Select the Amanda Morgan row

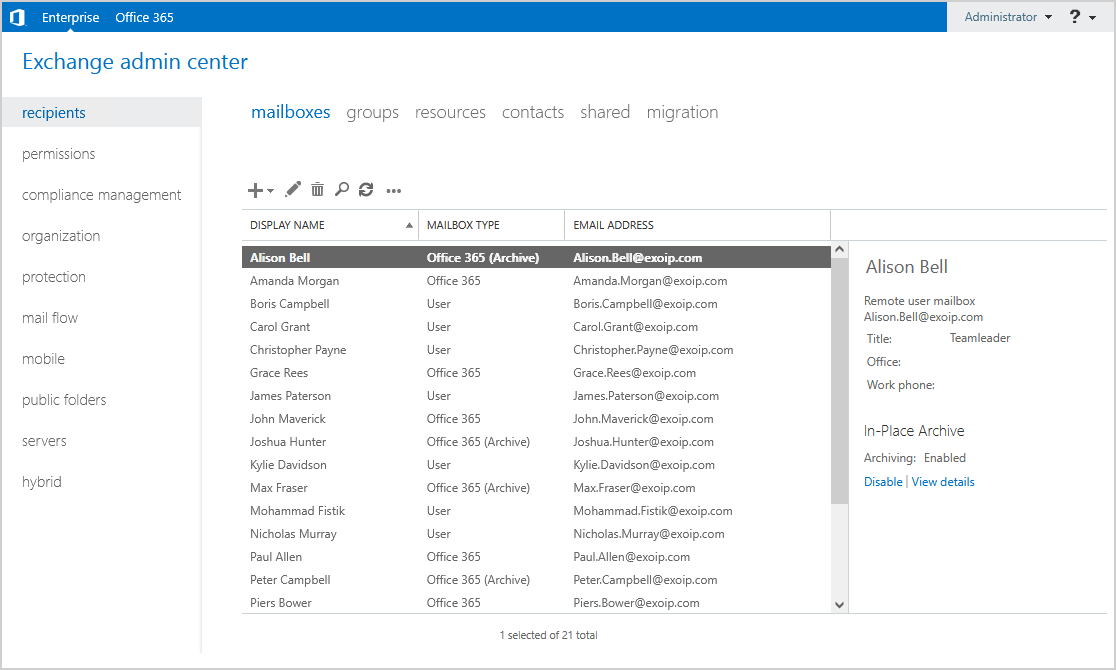pos(537,281)
